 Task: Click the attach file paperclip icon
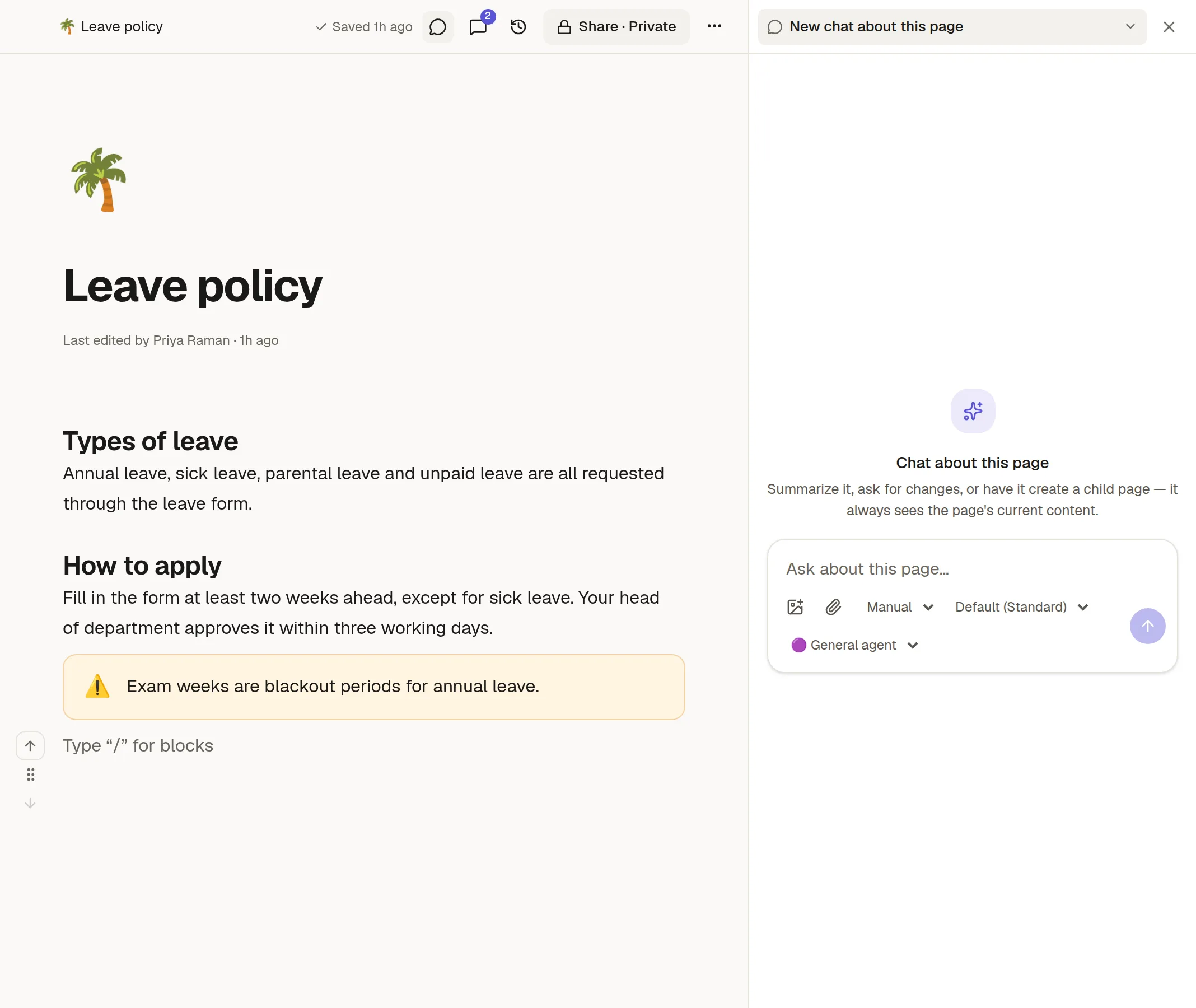(x=833, y=607)
